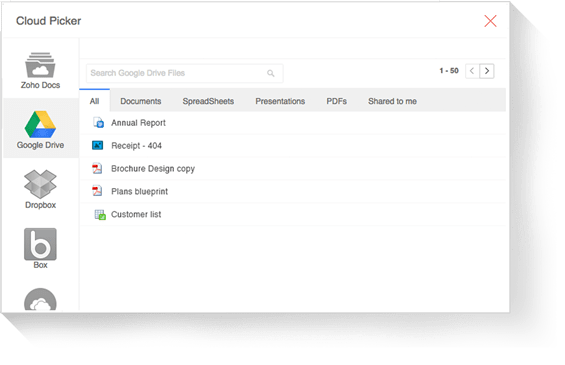The image size is (565, 365).
Task: Select the Brochure Design copy file name
Action: click(x=153, y=169)
